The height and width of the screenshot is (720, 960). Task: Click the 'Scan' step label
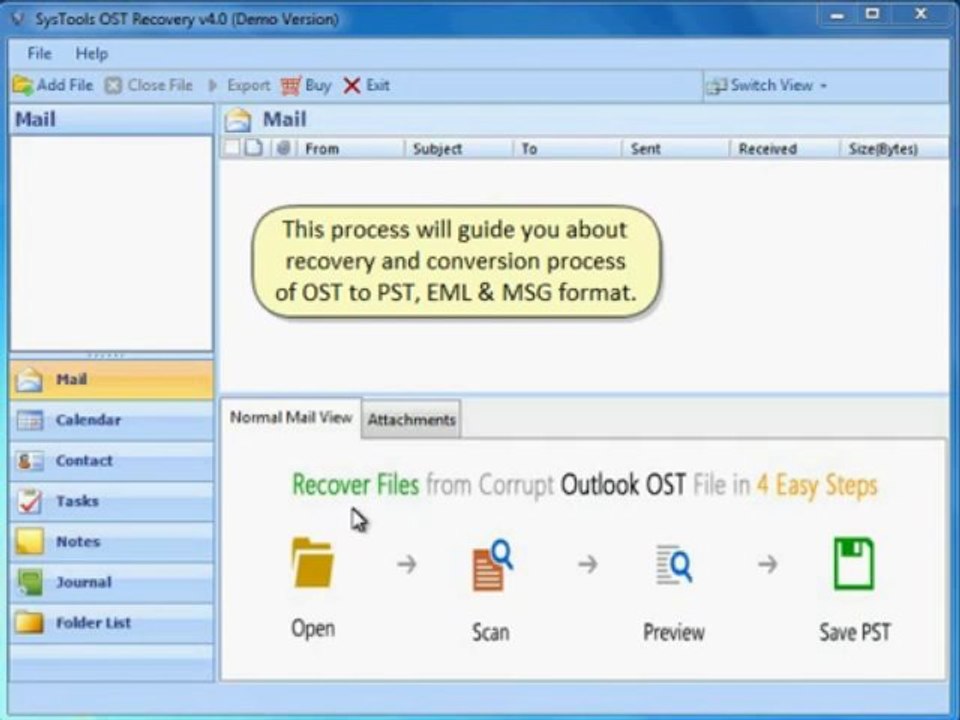point(490,632)
